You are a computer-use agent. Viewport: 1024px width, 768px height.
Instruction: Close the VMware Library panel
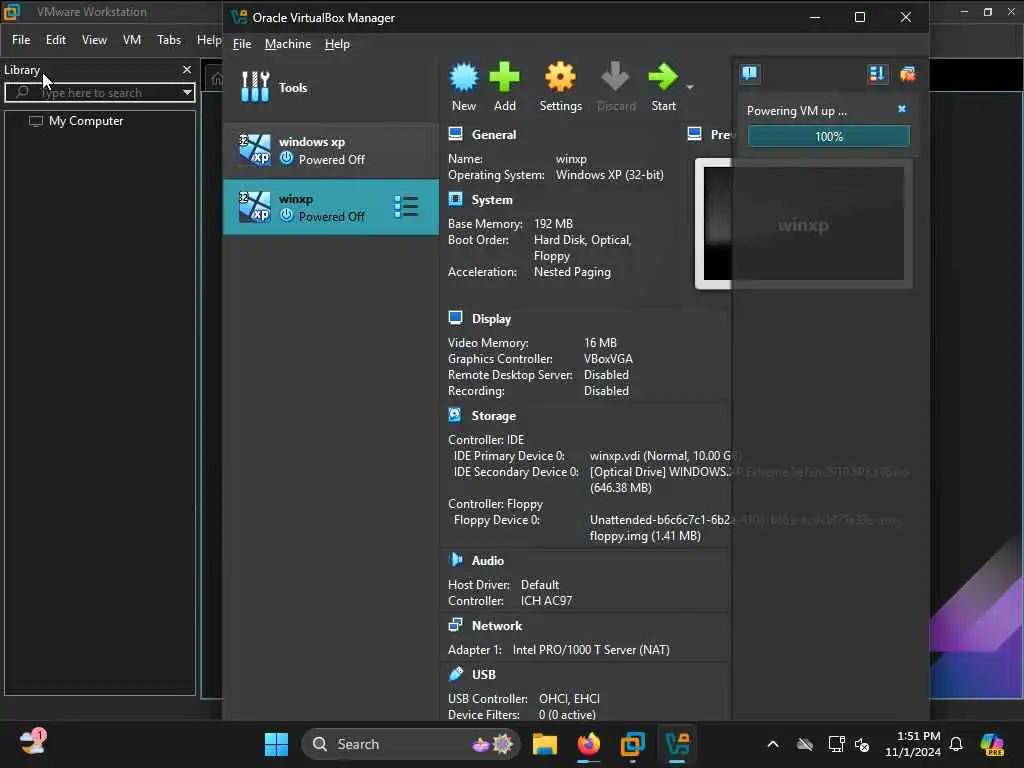187,69
